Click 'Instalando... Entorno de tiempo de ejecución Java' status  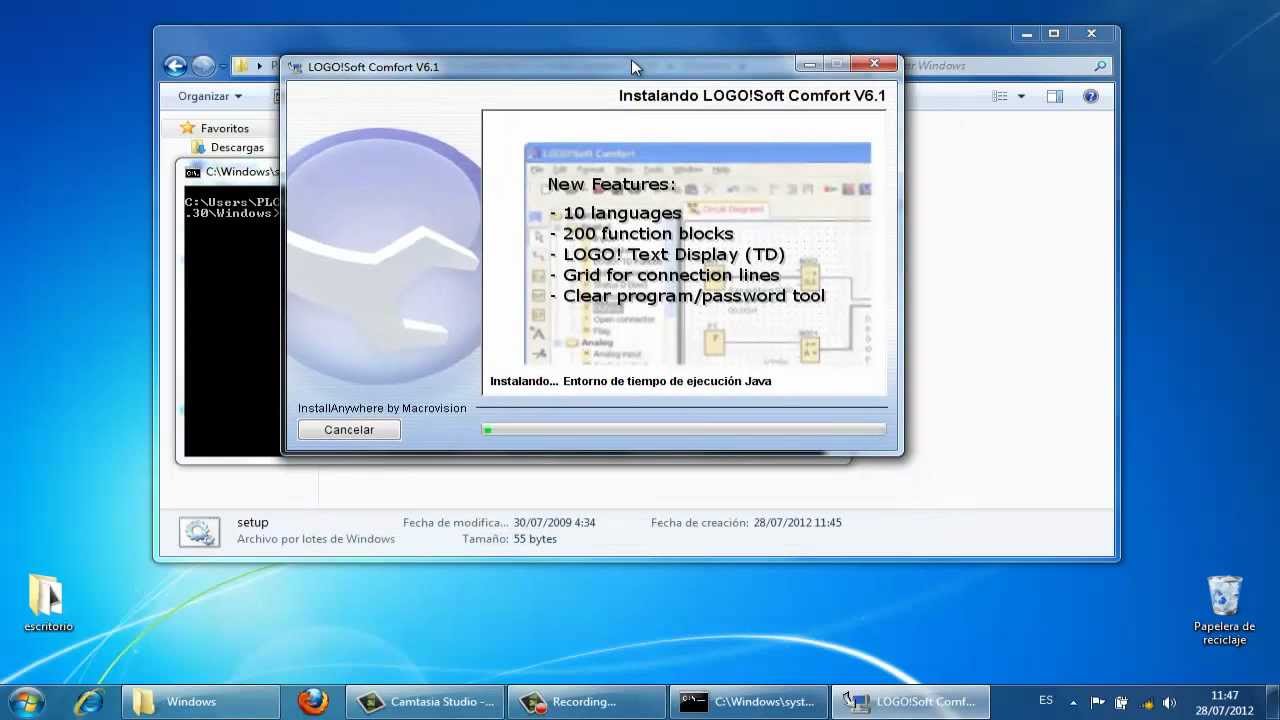(630, 381)
